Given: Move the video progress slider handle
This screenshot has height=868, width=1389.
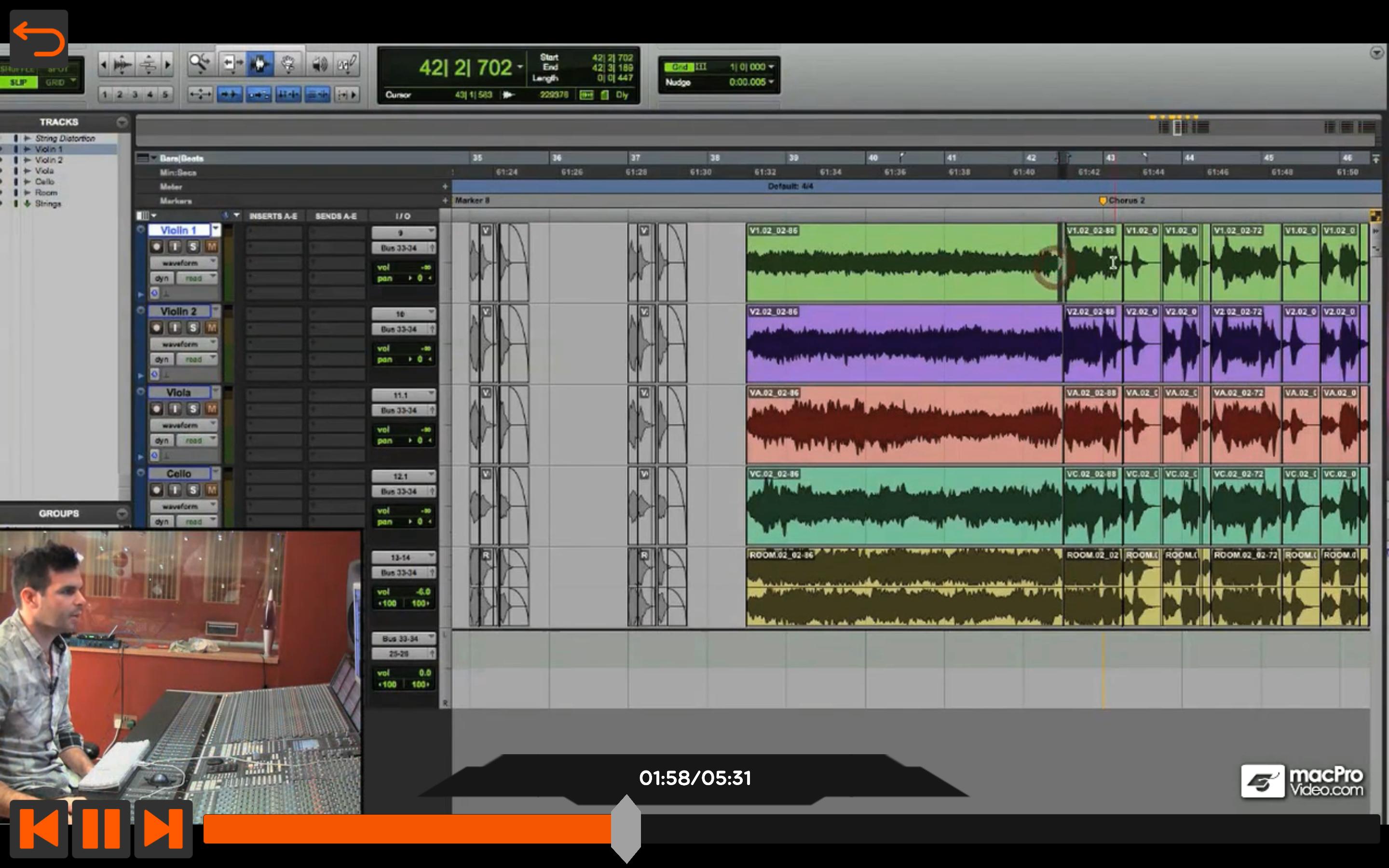Looking at the screenshot, I should [x=626, y=828].
